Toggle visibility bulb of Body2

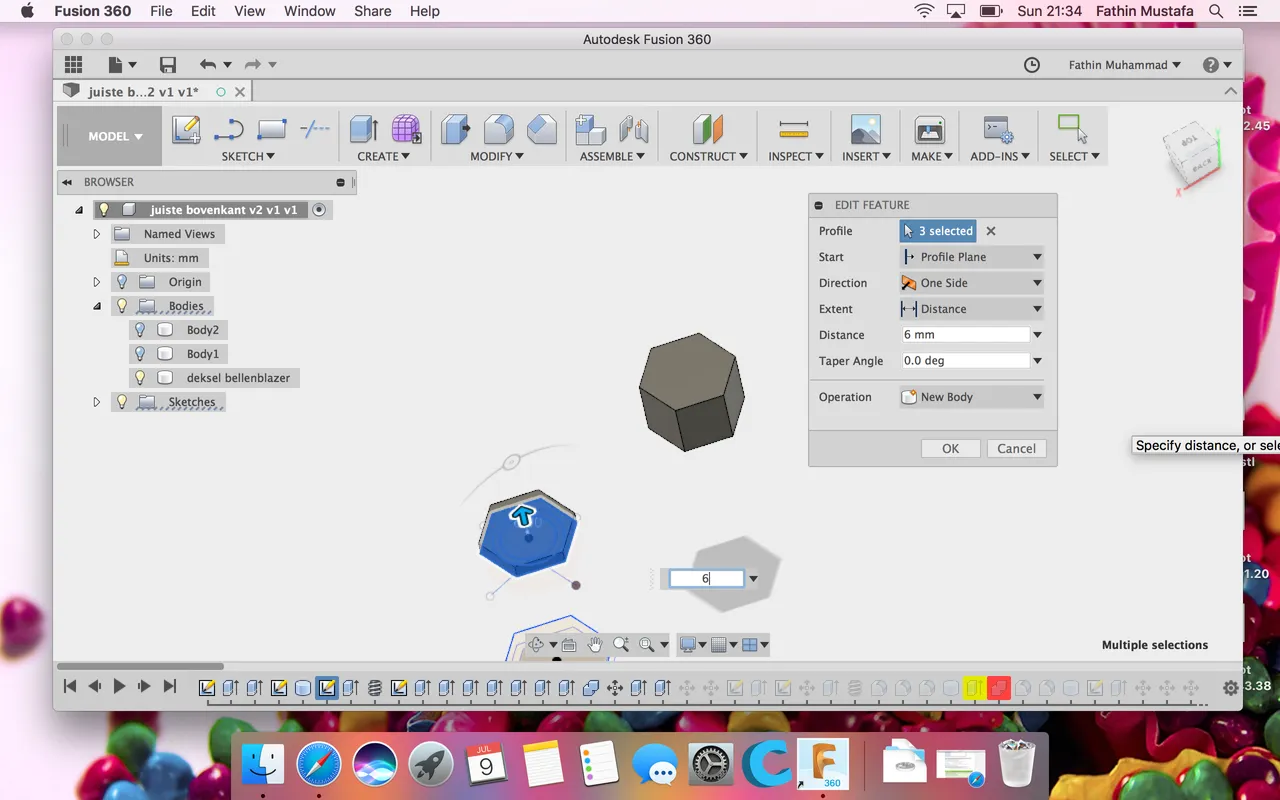coord(140,330)
